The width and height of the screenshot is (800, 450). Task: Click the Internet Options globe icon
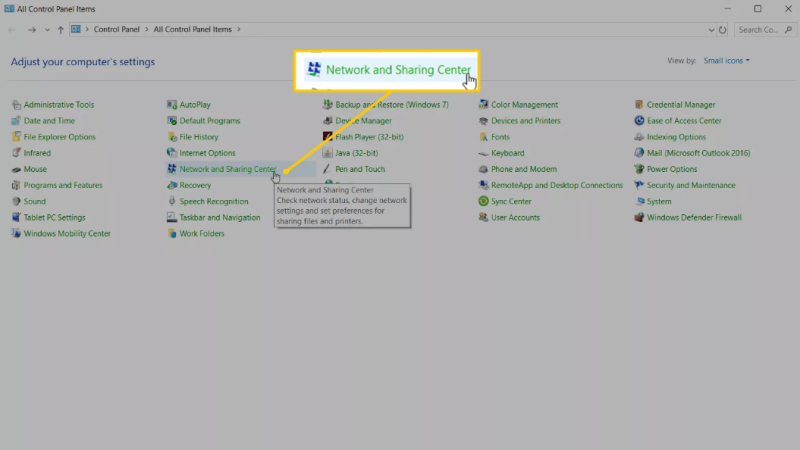point(171,153)
